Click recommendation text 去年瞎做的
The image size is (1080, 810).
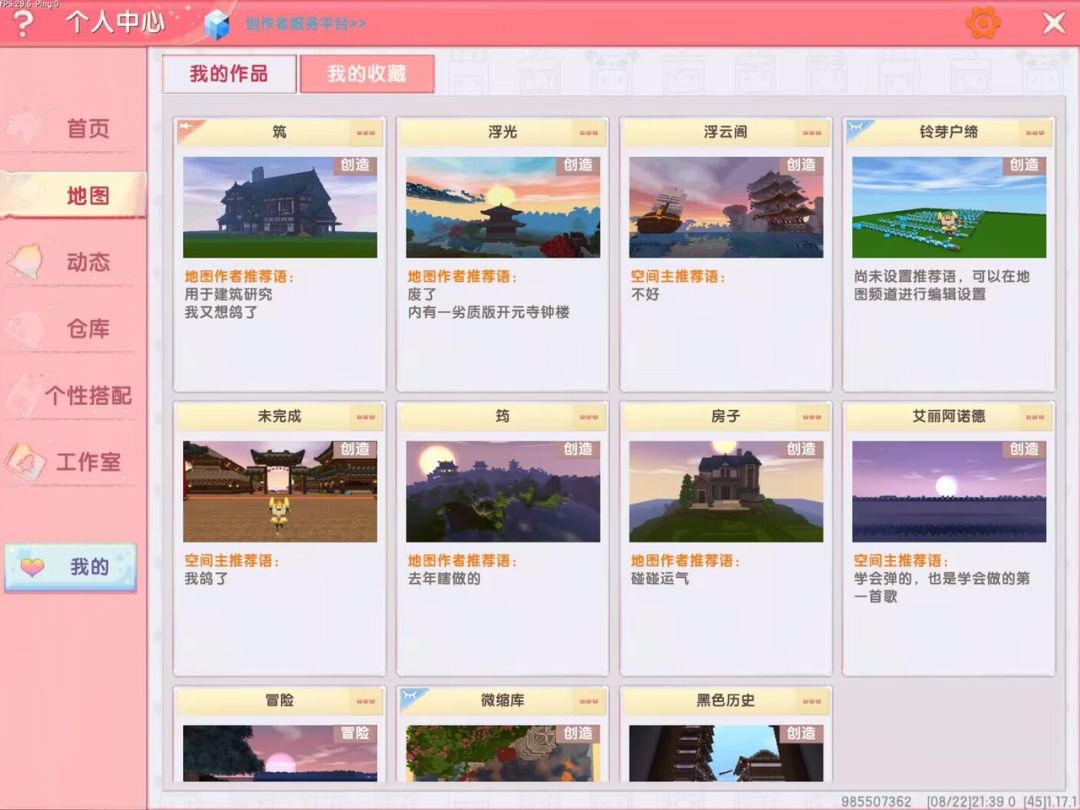(444, 579)
